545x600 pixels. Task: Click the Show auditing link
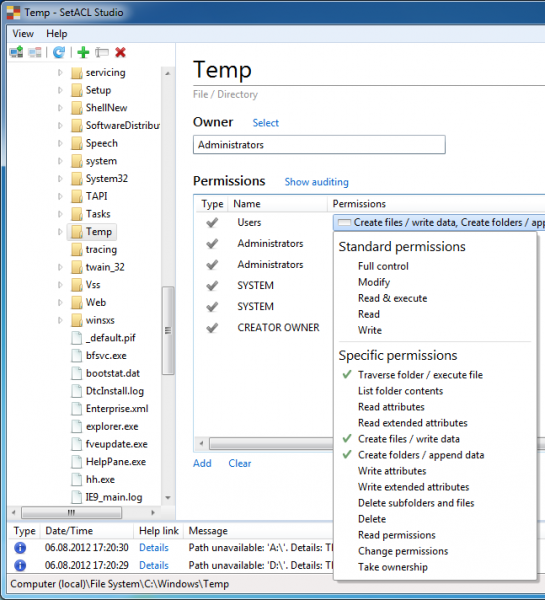click(317, 182)
